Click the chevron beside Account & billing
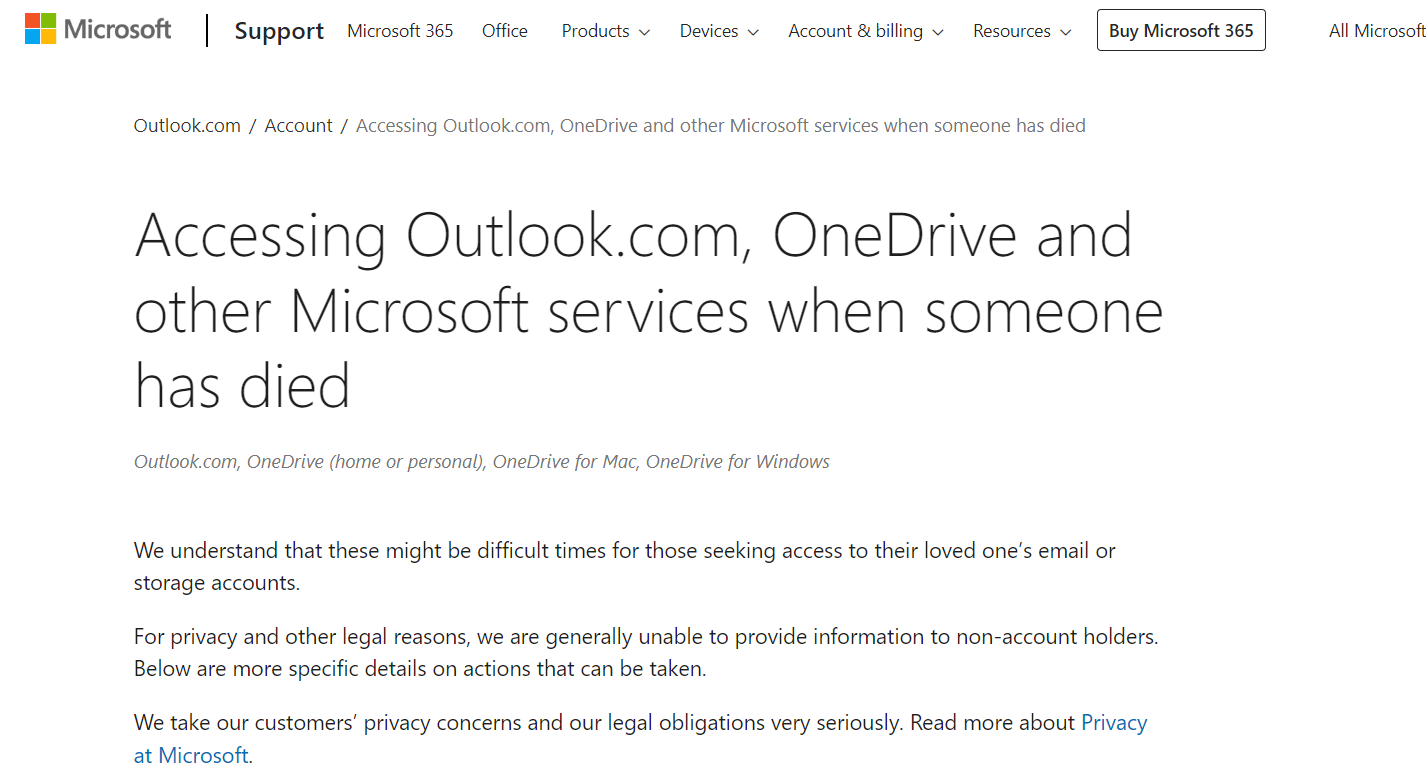This screenshot has height=775, width=1426. tap(938, 33)
